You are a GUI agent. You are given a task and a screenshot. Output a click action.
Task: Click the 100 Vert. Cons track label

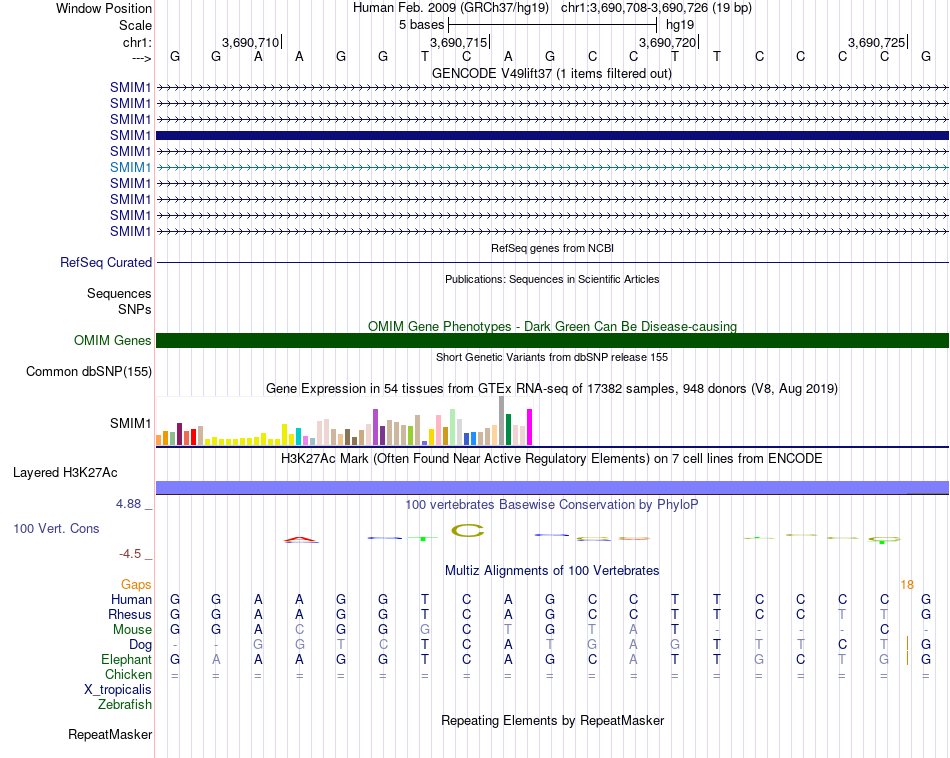(x=56, y=528)
